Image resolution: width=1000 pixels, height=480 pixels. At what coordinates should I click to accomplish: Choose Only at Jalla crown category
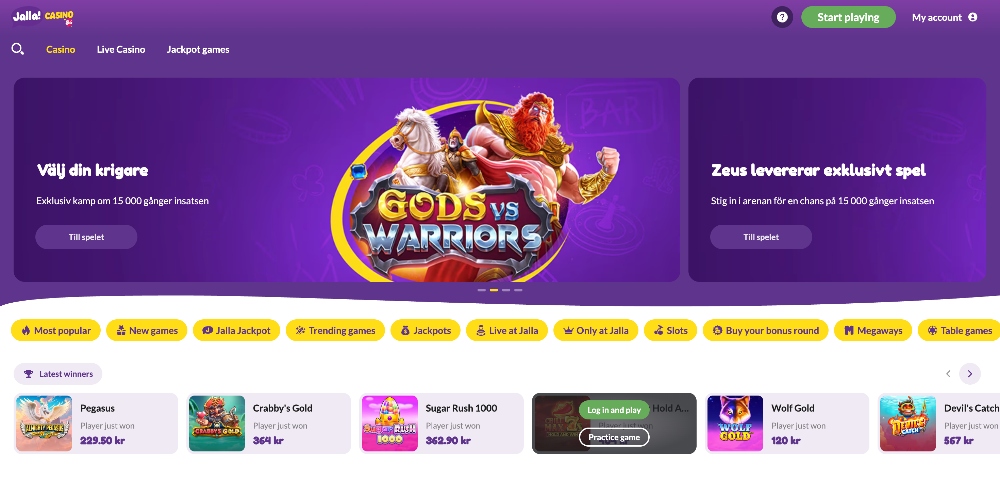pyautogui.click(x=596, y=330)
